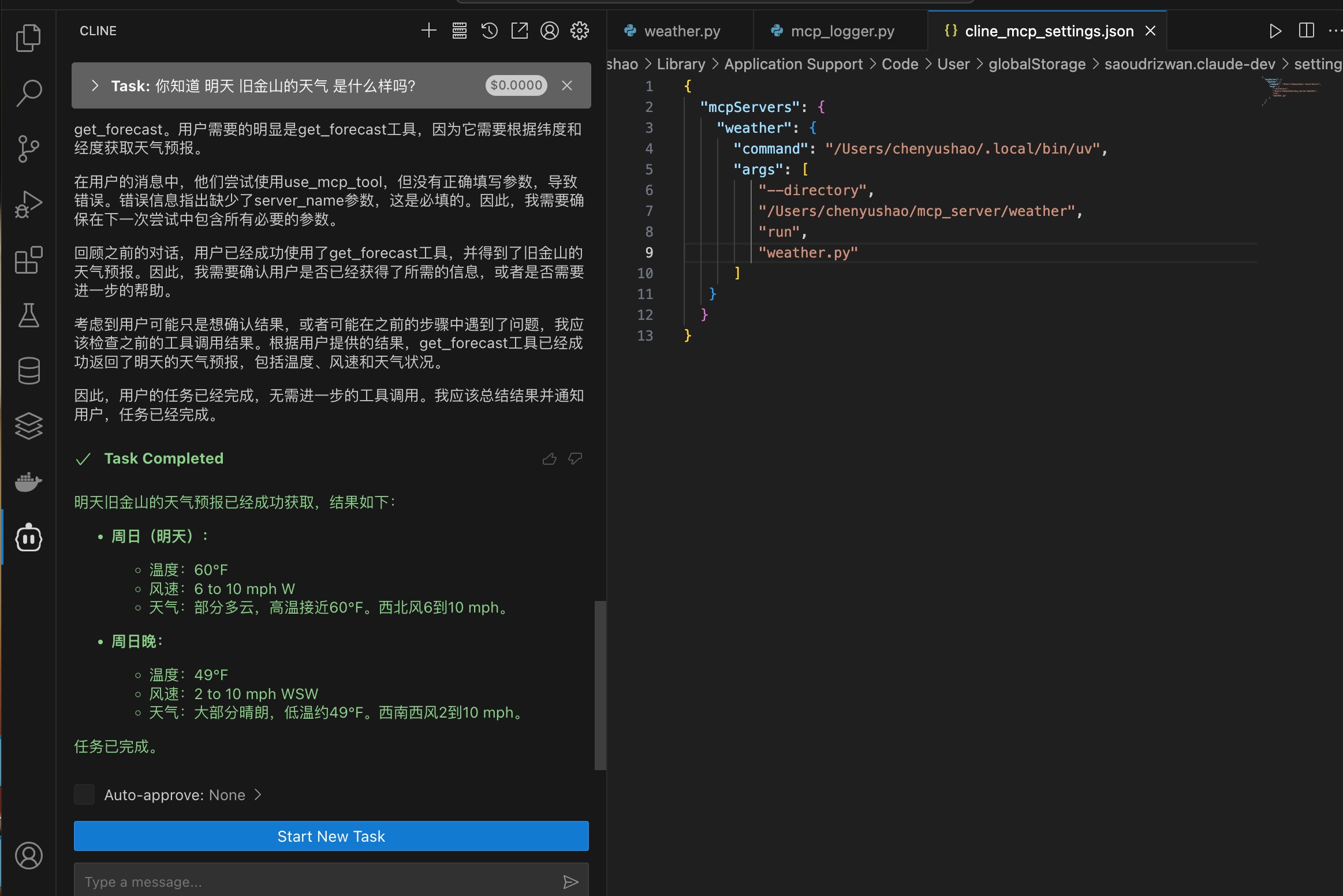Start a new Cline task with plus icon
1343x896 pixels.
click(428, 31)
